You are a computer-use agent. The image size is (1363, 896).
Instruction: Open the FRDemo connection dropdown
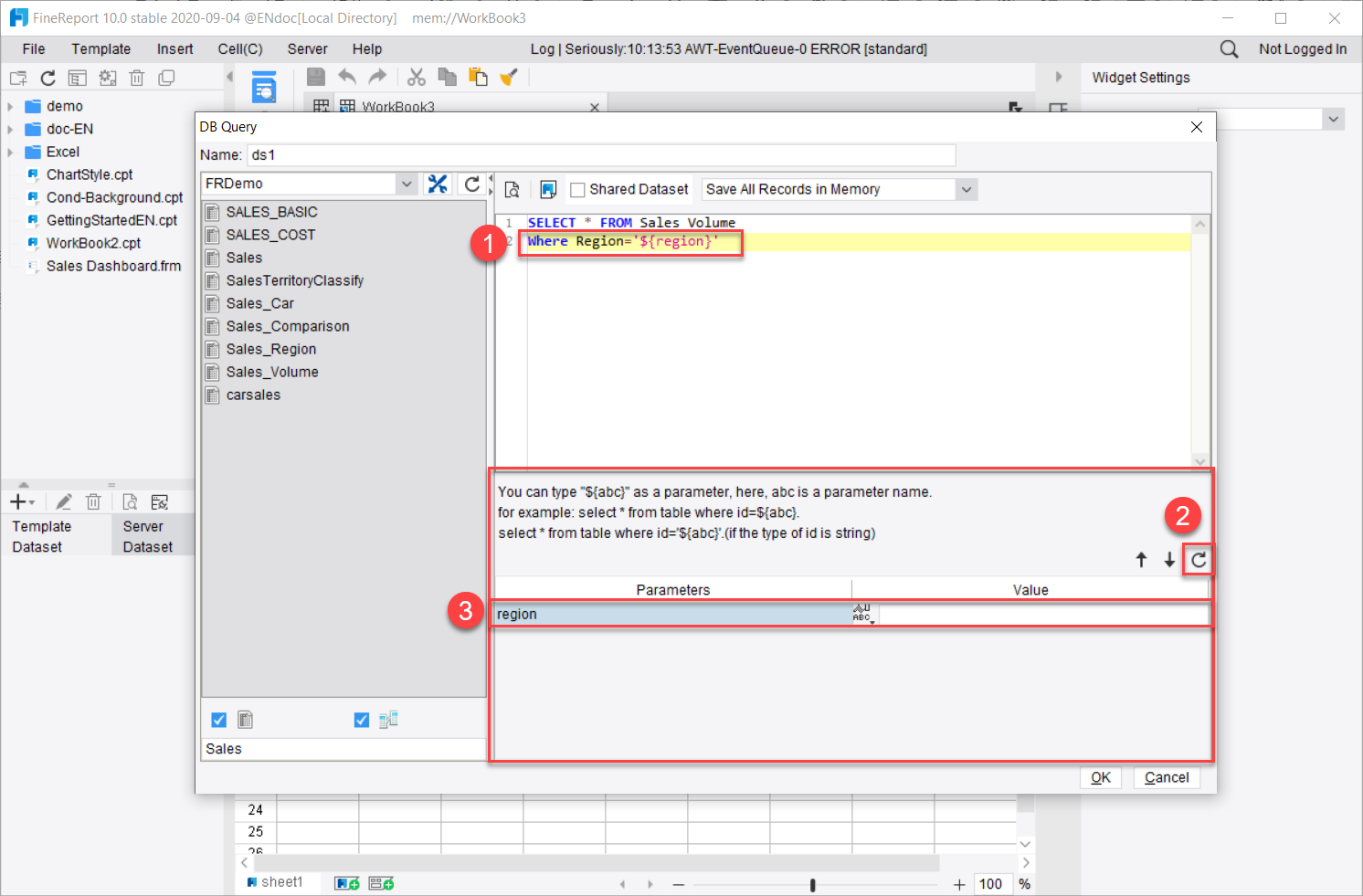[x=407, y=184]
